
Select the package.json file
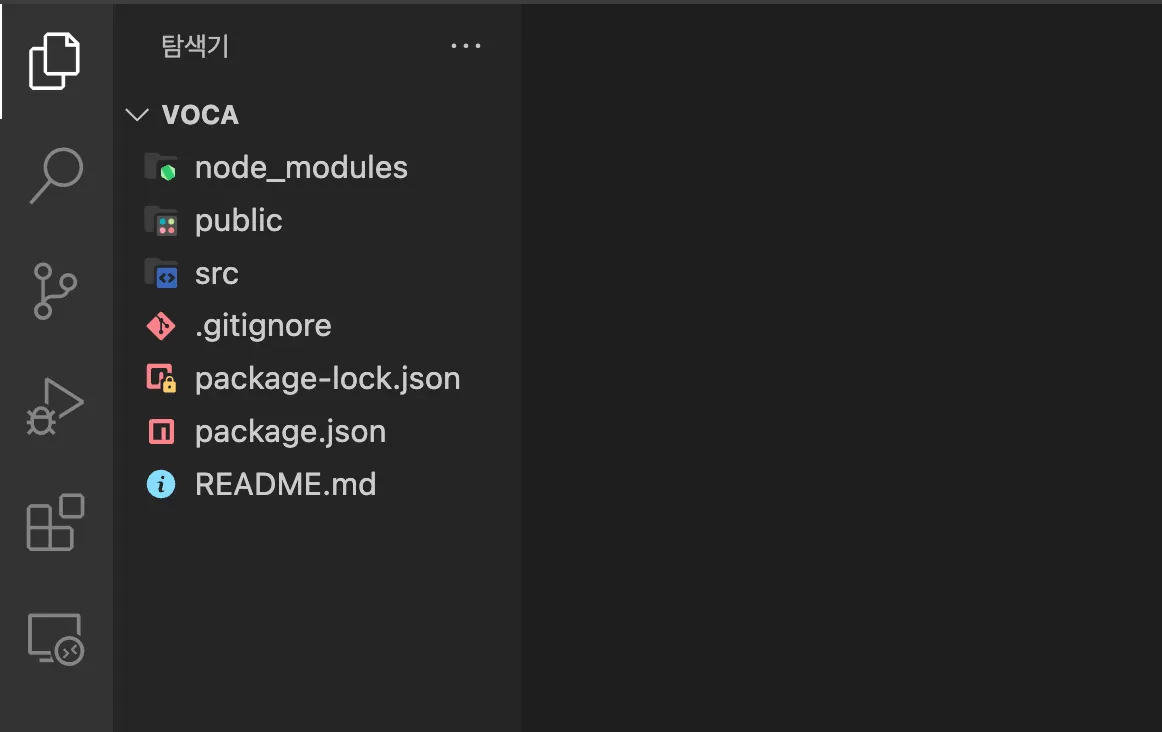click(290, 432)
